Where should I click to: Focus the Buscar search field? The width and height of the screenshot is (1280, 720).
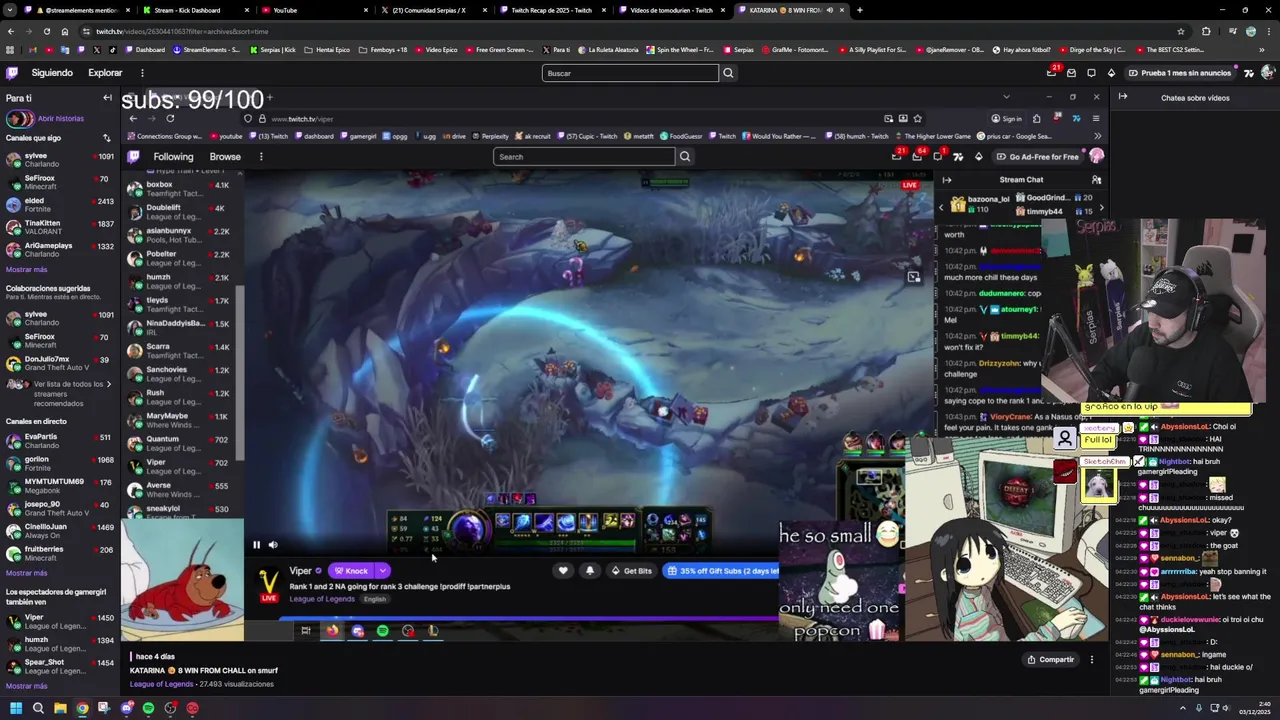pyautogui.click(x=630, y=73)
